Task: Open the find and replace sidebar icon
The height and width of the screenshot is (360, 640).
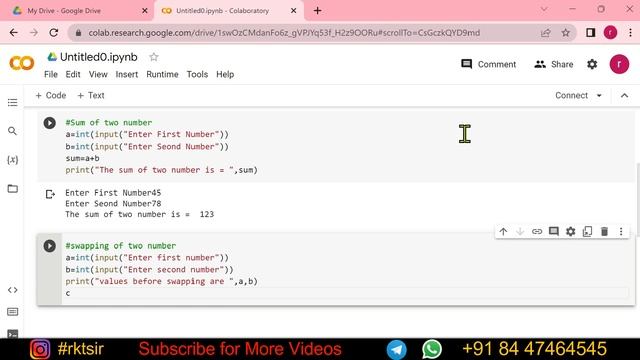Action: pyautogui.click(x=13, y=131)
